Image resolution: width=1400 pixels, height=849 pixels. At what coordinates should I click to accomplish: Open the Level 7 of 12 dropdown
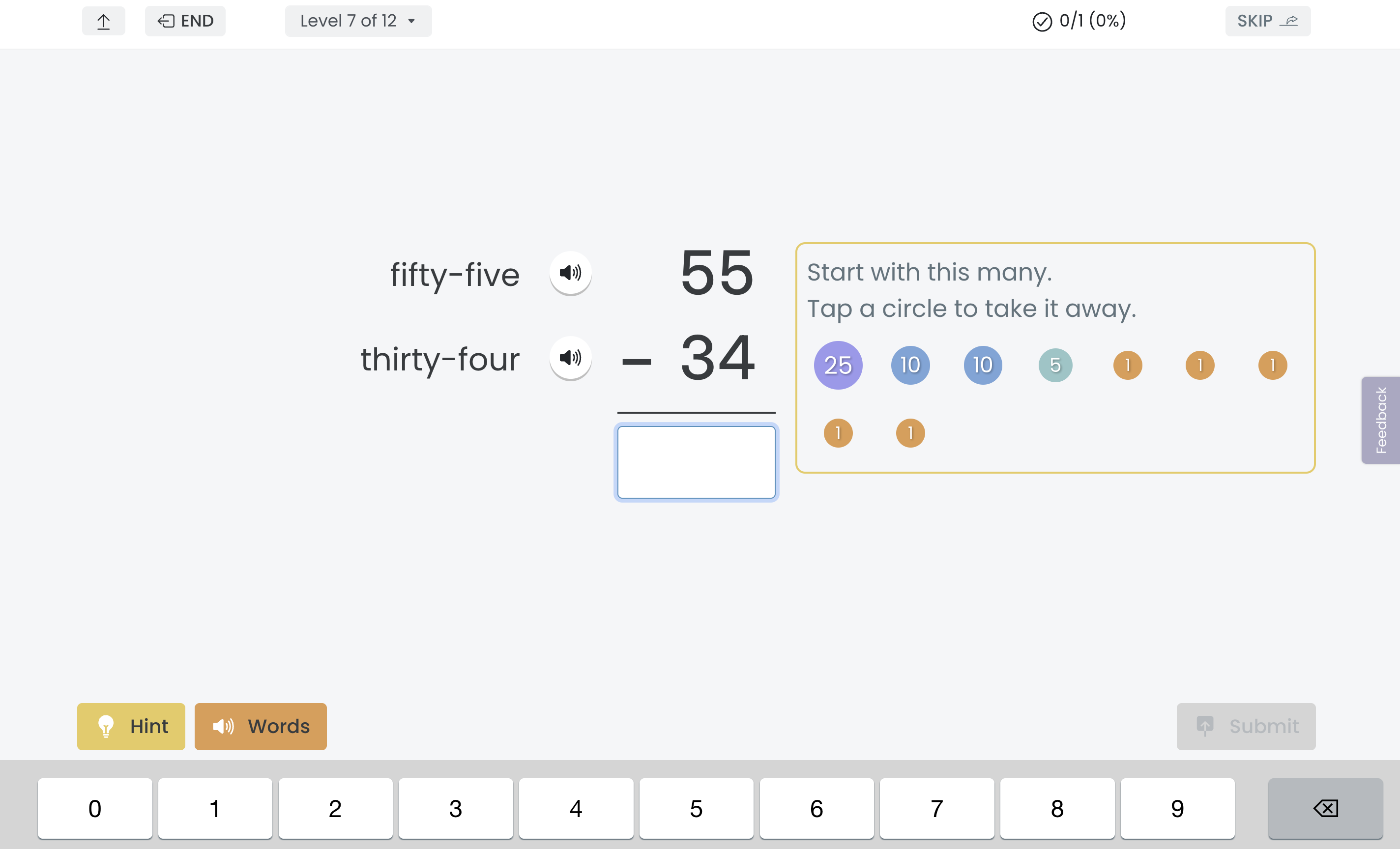coord(358,21)
